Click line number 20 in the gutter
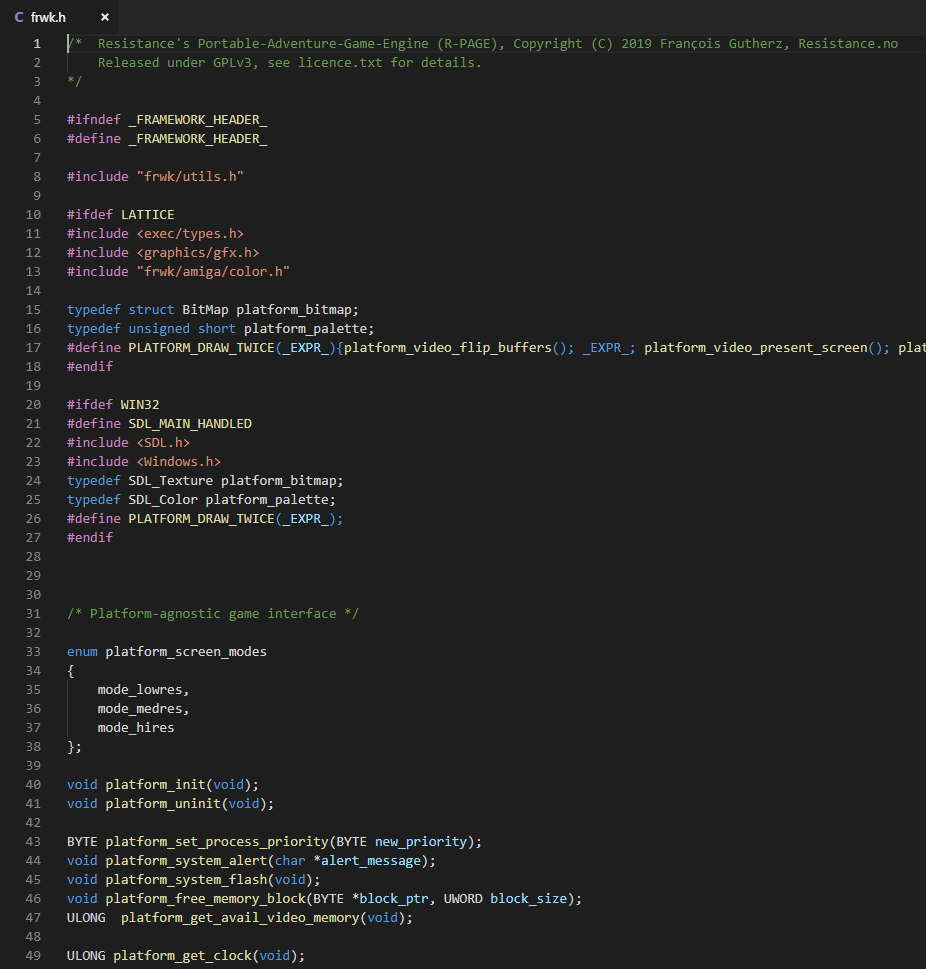This screenshot has height=969, width=926. (33, 404)
